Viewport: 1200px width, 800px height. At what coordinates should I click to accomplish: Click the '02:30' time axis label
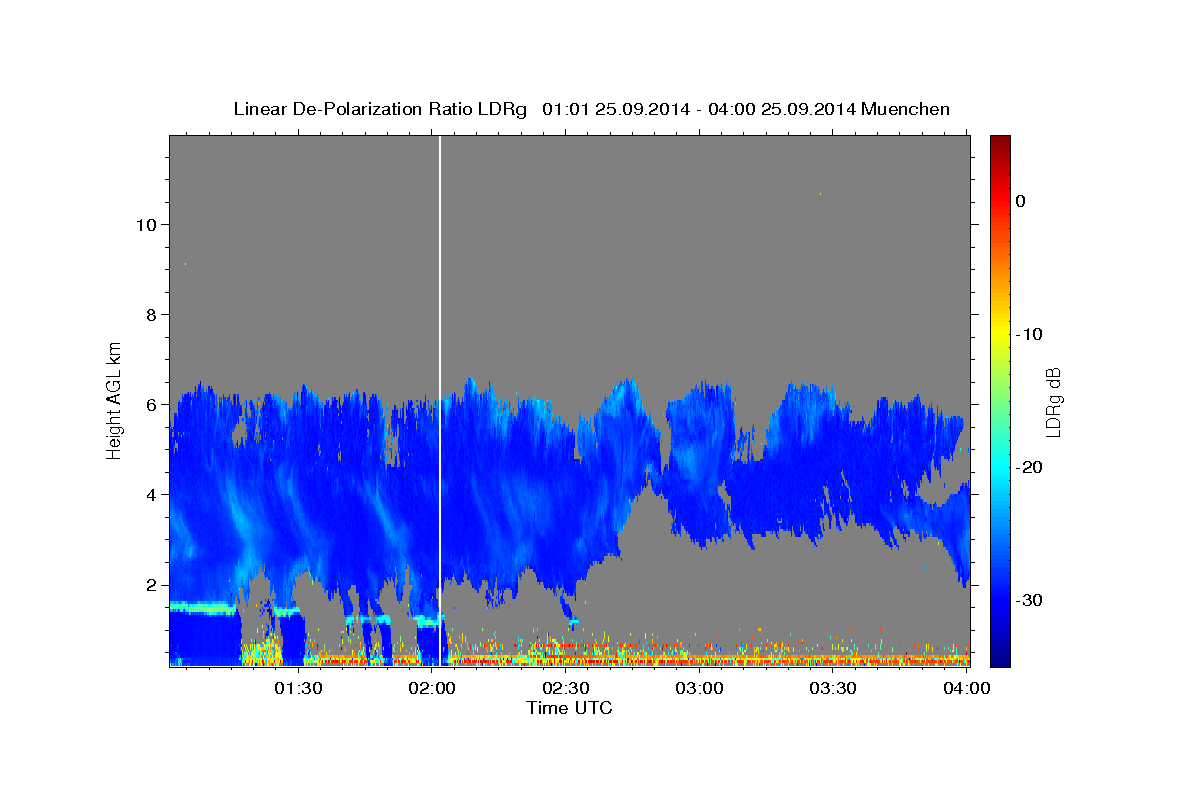(x=566, y=688)
